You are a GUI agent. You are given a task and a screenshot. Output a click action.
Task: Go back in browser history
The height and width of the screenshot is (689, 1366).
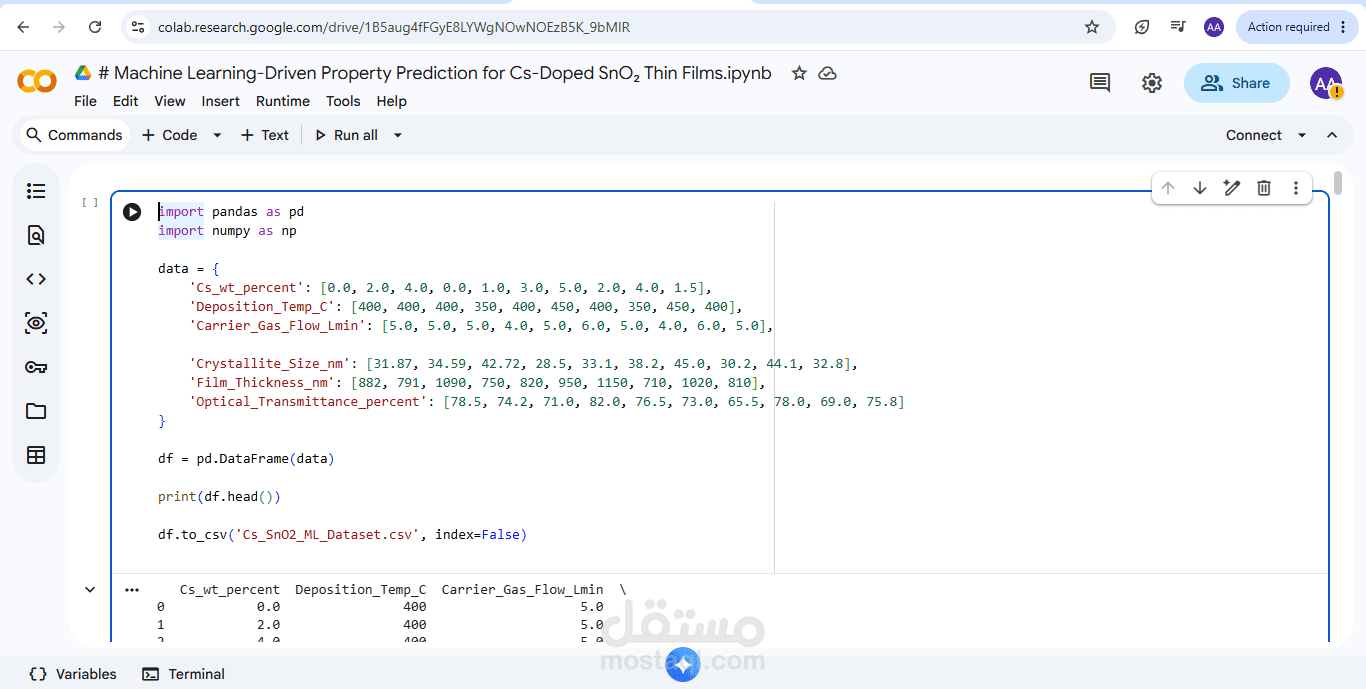coord(23,27)
